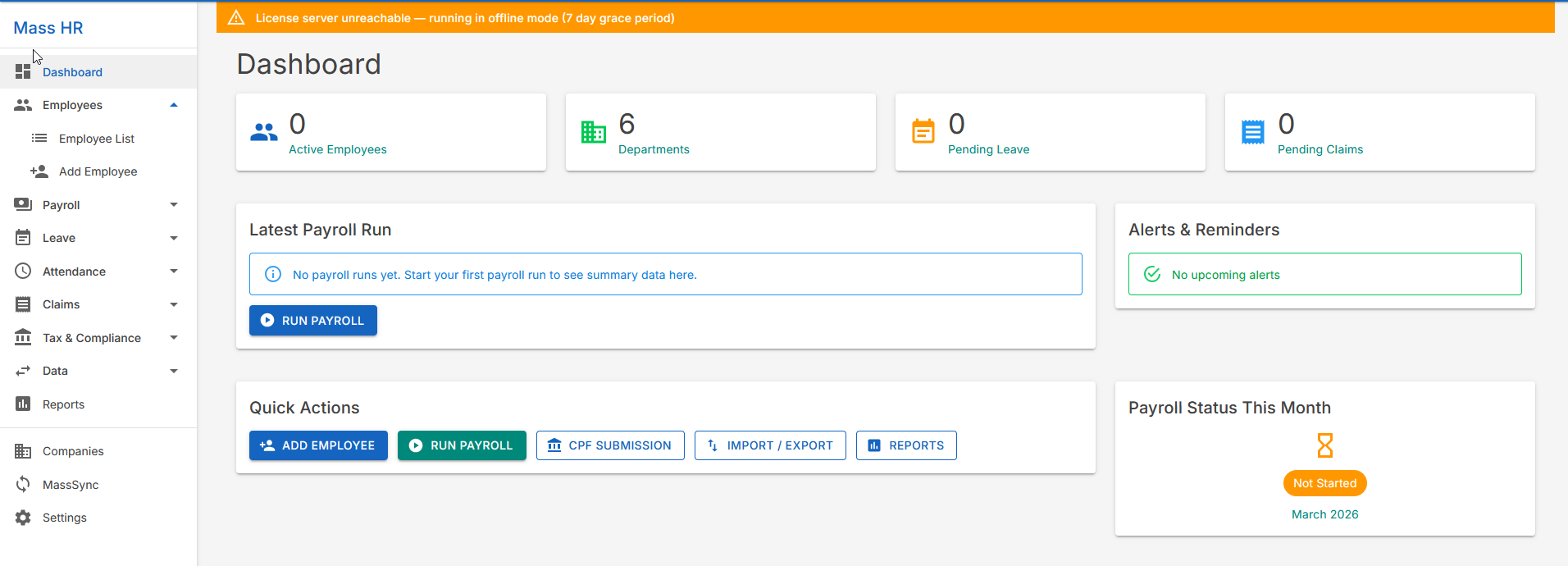
Task: Expand the Data menu arrow
Action: (174, 371)
